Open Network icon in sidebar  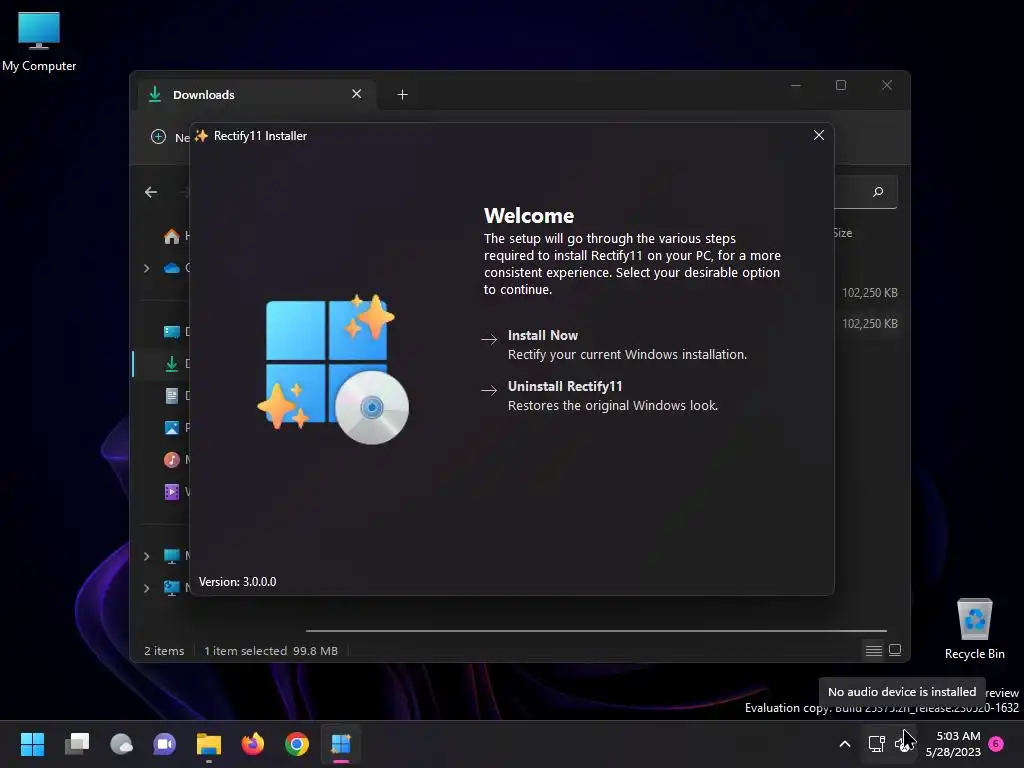(x=172, y=588)
